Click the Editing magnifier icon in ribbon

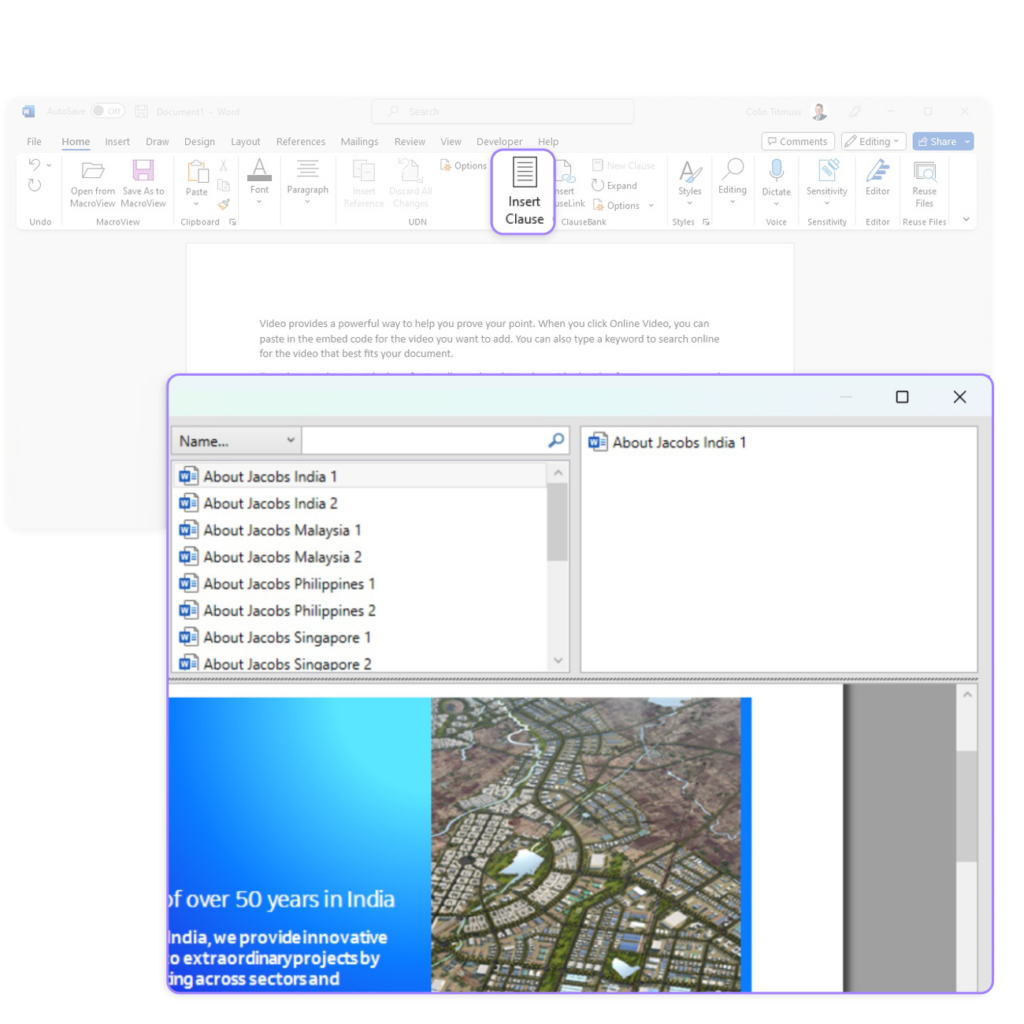[732, 170]
